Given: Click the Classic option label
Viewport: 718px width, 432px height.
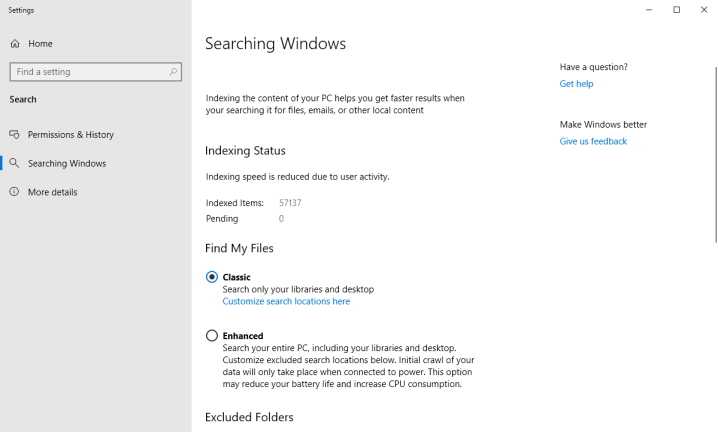Looking at the screenshot, I should (236, 277).
